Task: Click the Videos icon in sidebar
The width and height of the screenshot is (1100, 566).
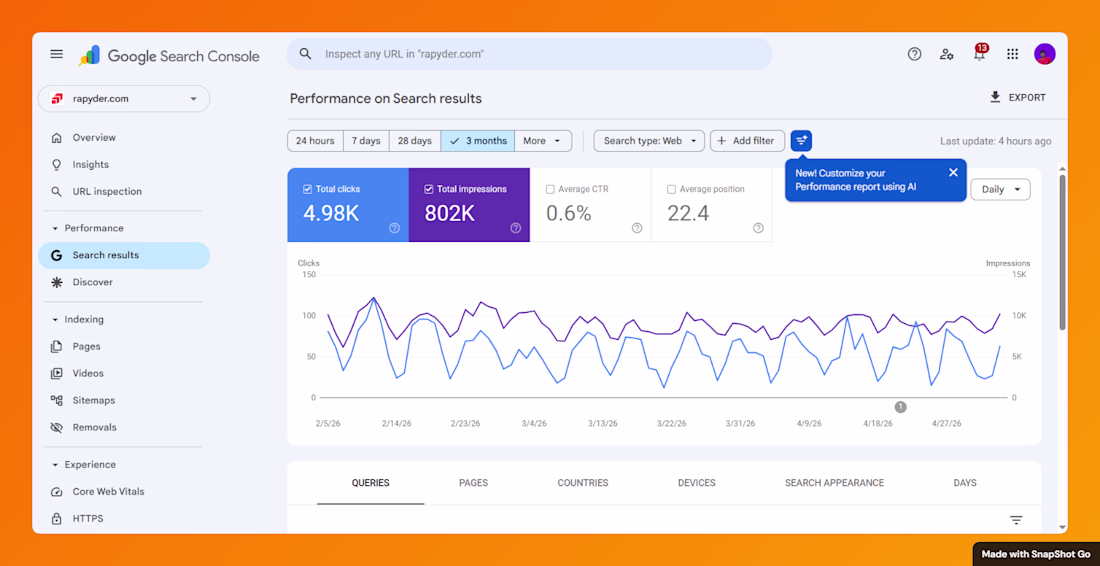Action: (57, 373)
